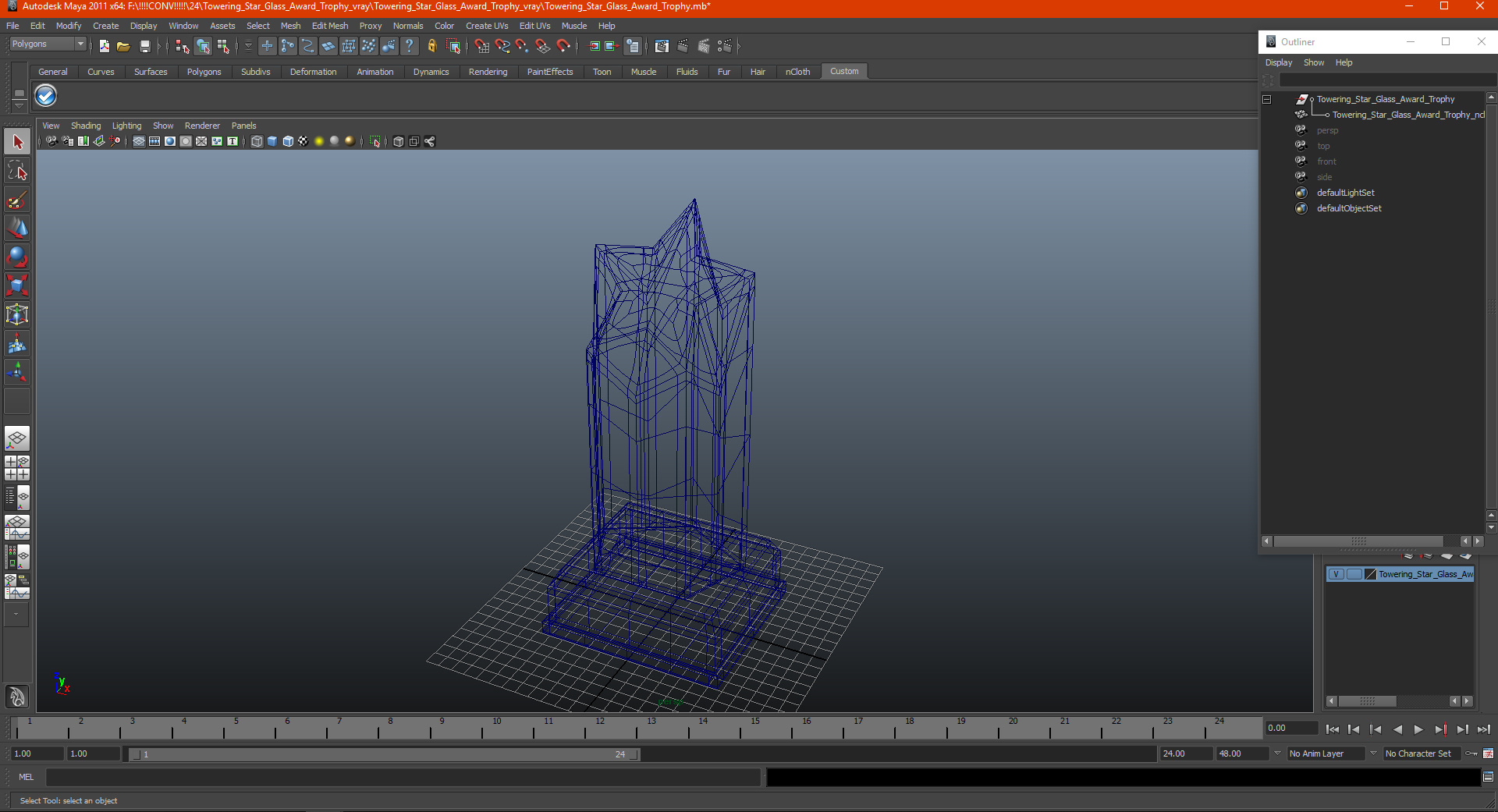
Task: Open Render View clapperboard icon
Action: coord(662,46)
